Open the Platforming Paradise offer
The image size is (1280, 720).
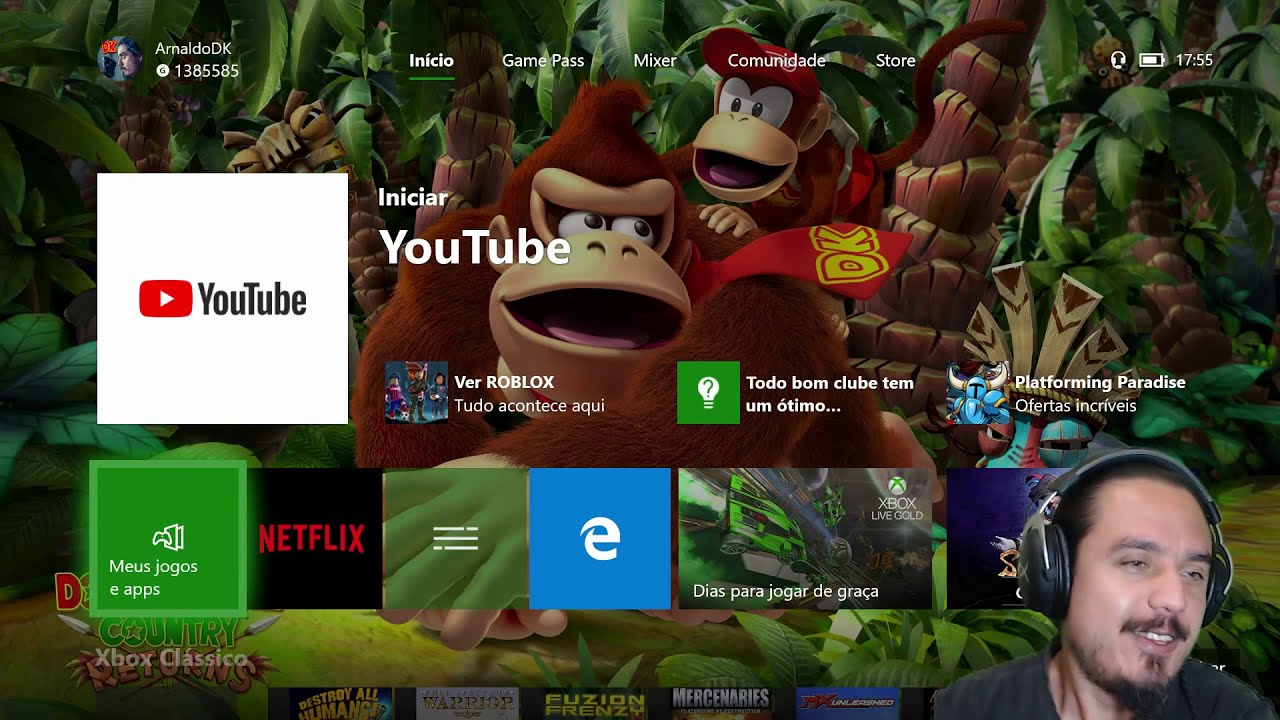[1100, 394]
